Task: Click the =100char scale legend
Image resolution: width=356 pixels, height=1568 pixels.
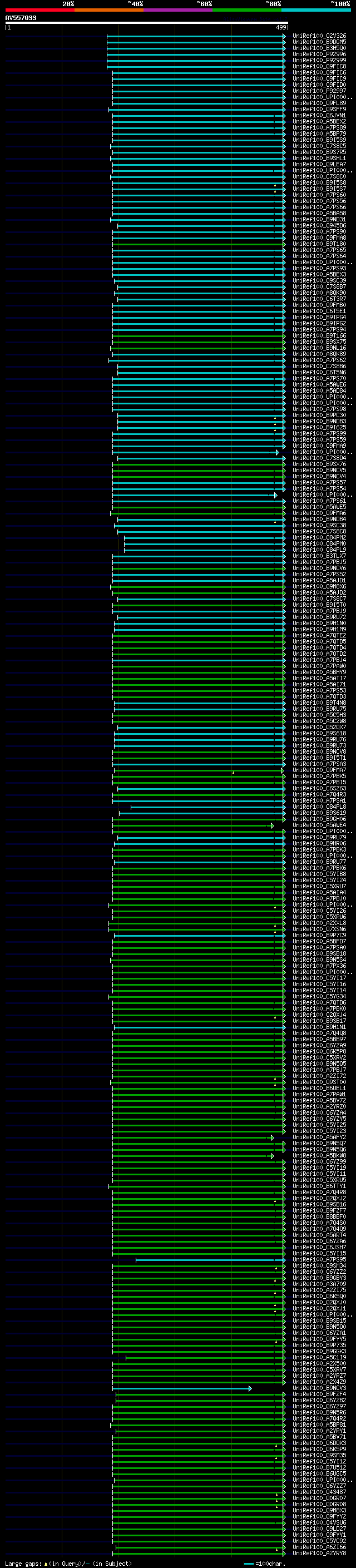Action: point(264,1563)
